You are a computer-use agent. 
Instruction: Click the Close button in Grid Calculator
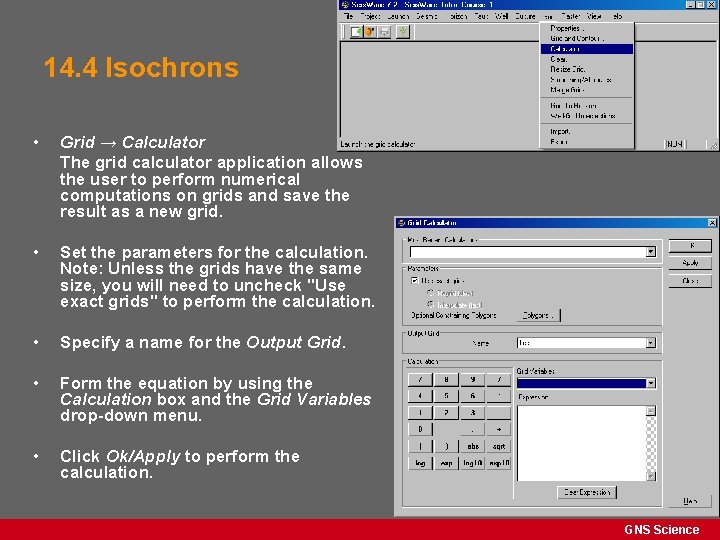(x=690, y=281)
